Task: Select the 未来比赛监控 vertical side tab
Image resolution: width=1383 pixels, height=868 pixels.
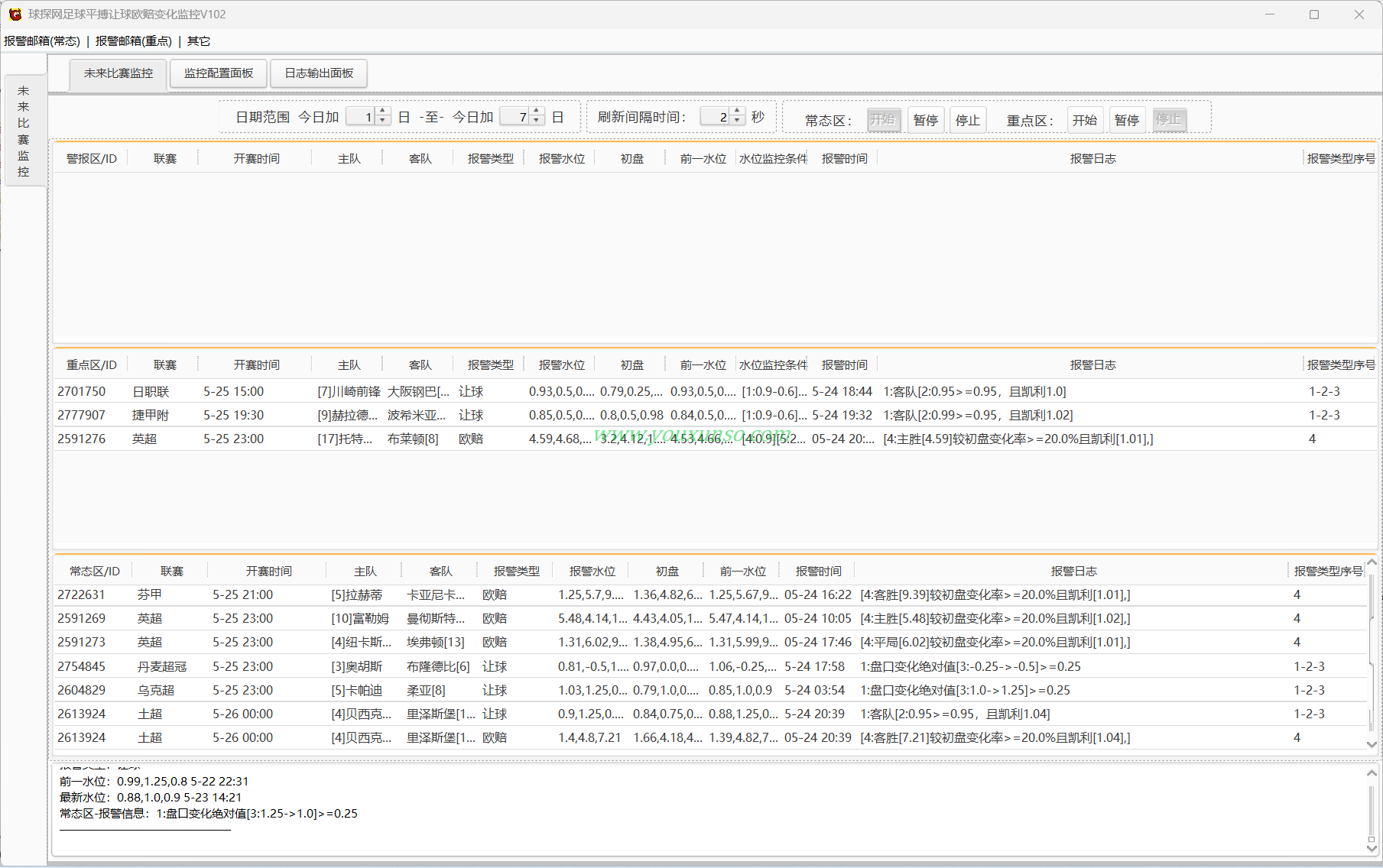Action: (24, 131)
